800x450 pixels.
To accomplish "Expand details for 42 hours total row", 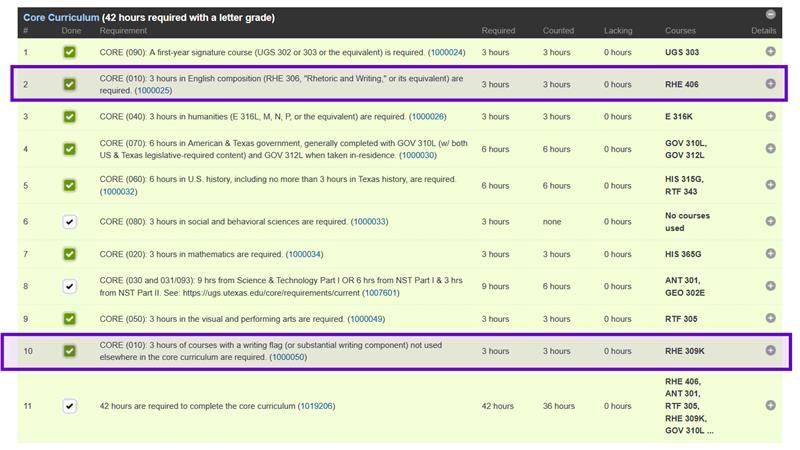I will coord(770,405).
